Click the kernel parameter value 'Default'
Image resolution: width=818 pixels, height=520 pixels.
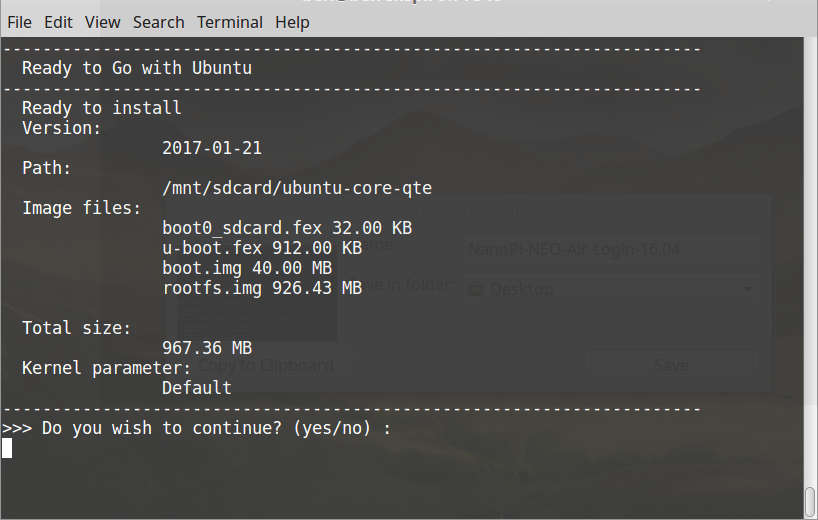tap(196, 388)
